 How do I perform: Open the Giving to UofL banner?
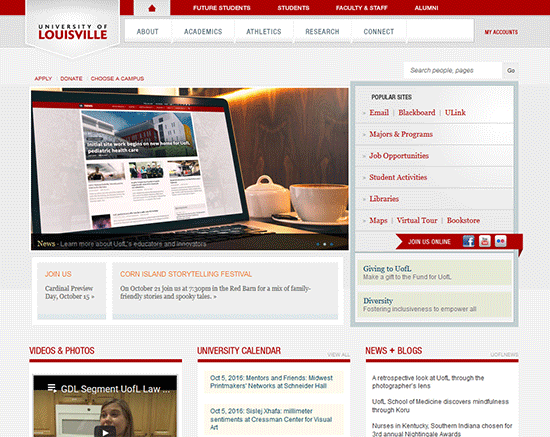click(x=434, y=273)
